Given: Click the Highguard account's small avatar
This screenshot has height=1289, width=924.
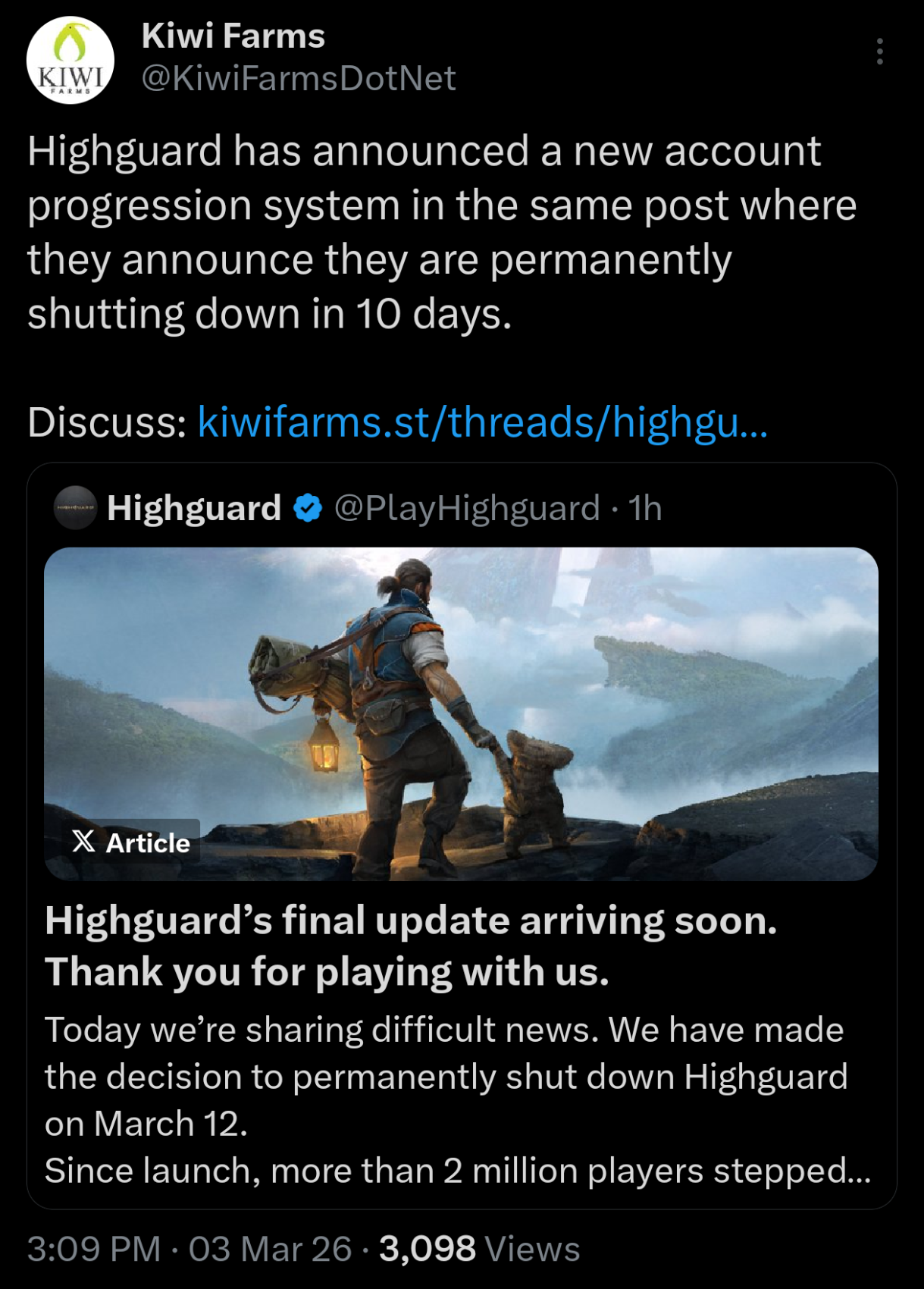Looking at the screenshot, I should point(74,507).
